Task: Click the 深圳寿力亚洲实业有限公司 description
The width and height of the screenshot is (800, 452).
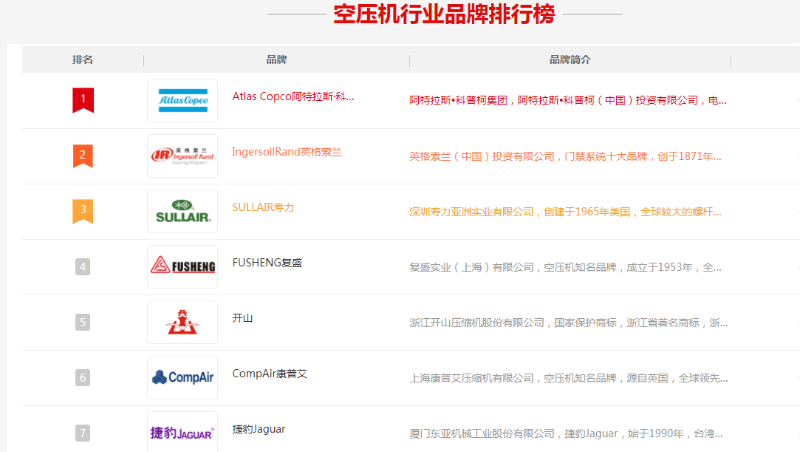Action: tap(565, 212)
